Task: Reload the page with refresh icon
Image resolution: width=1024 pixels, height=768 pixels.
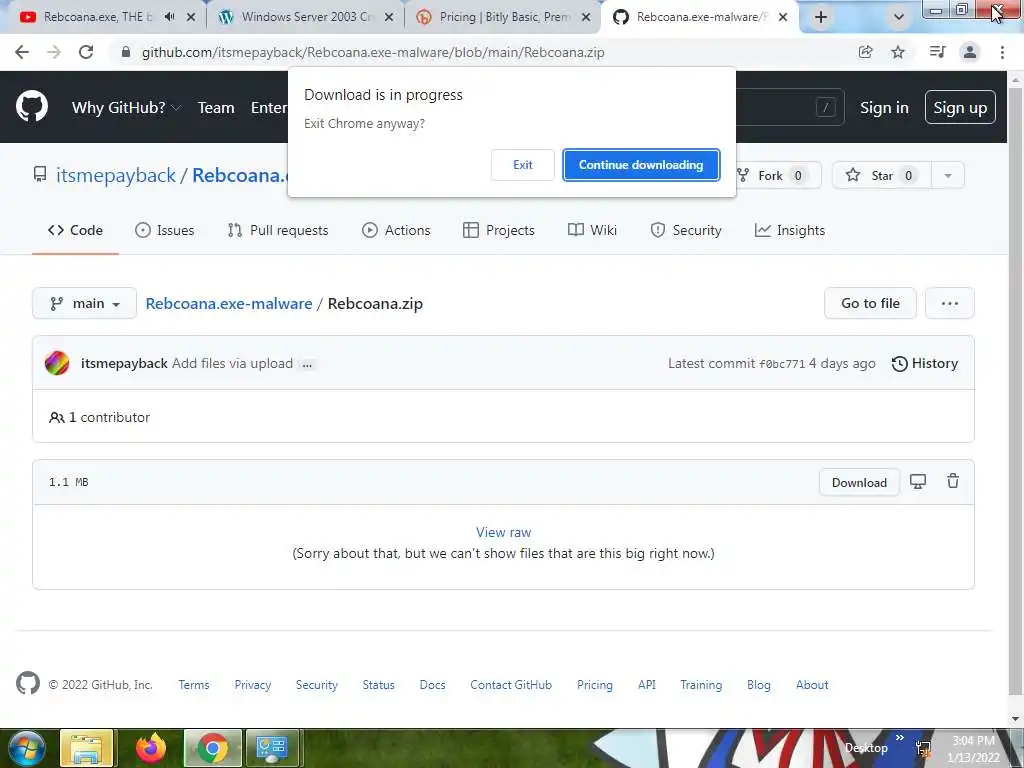Action: point(86,52)
